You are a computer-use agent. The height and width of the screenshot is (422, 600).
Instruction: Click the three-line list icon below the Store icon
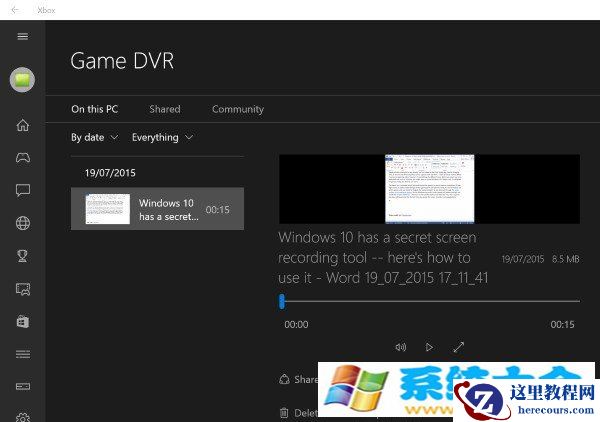click(23, 354)
